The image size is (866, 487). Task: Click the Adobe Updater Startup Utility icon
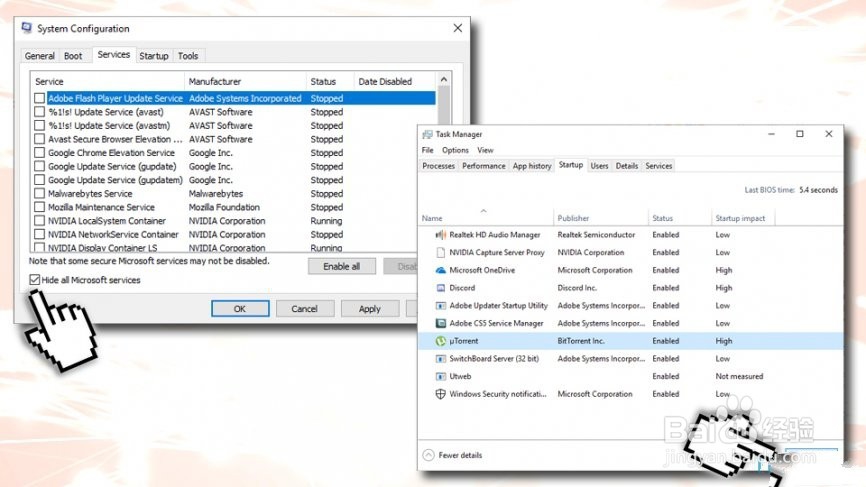coord(440,305)
